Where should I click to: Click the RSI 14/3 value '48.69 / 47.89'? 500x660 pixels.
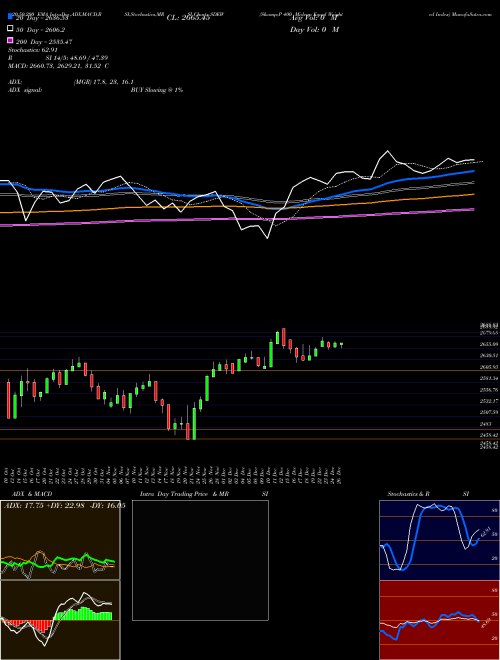coord(89,58)
